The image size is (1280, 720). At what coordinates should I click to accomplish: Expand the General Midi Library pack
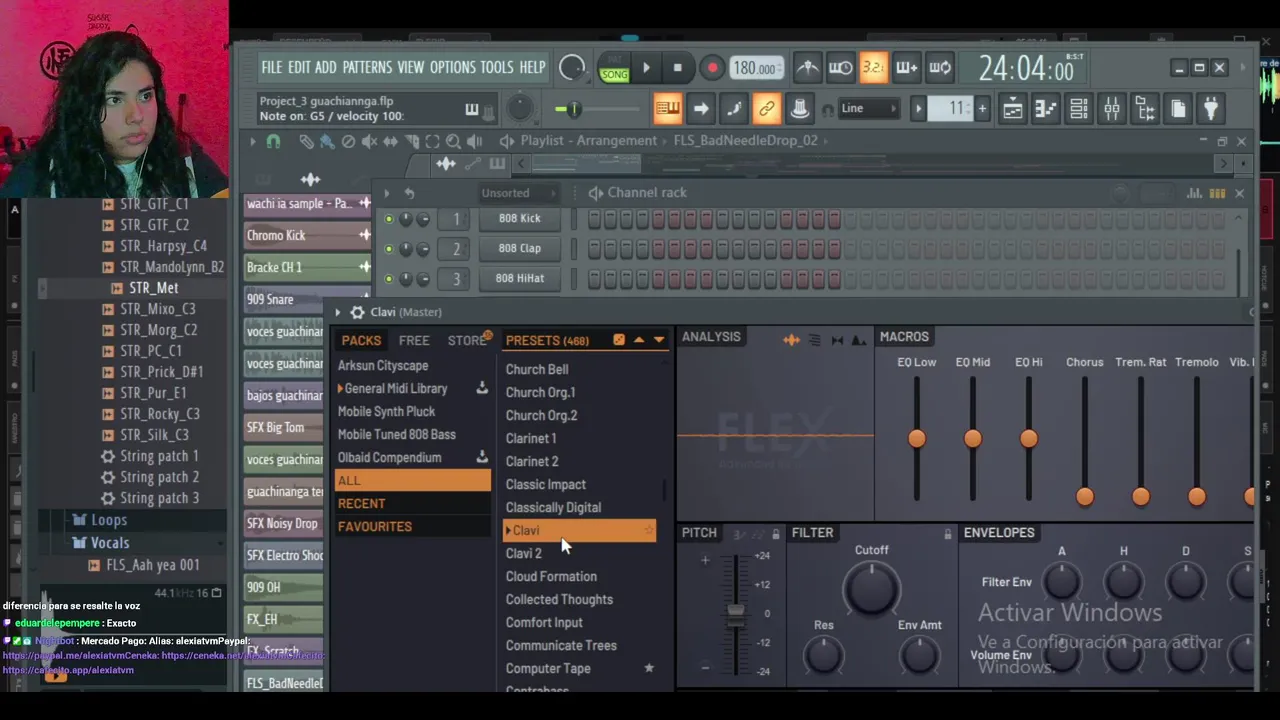tap(341, 388)
